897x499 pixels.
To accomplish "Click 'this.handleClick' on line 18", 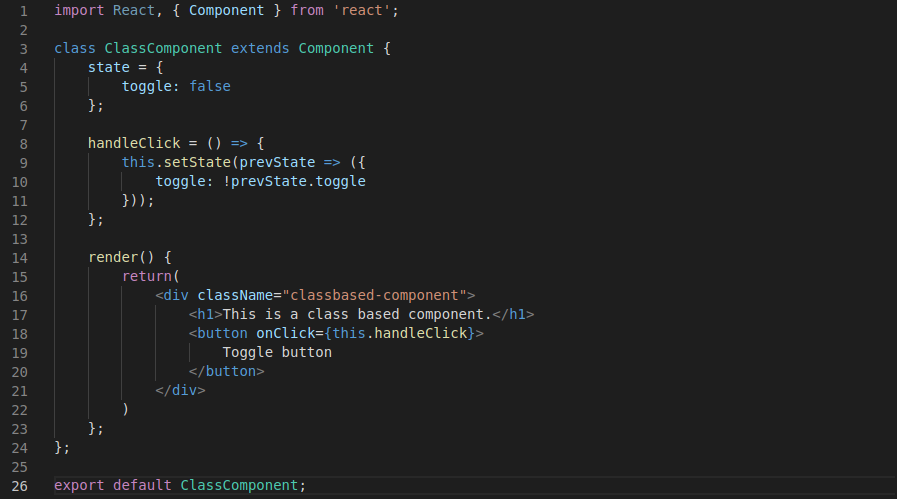I will [399, 332].
